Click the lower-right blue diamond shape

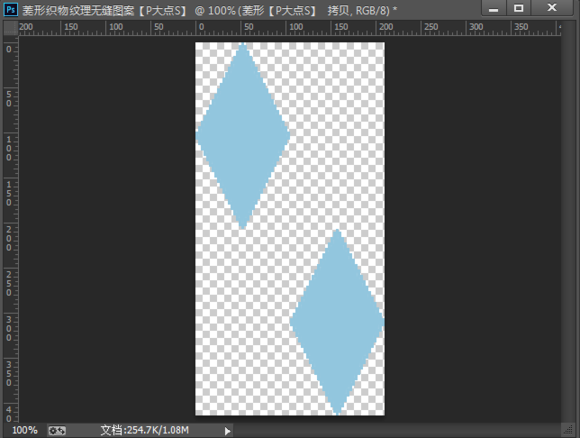point(337,322)
